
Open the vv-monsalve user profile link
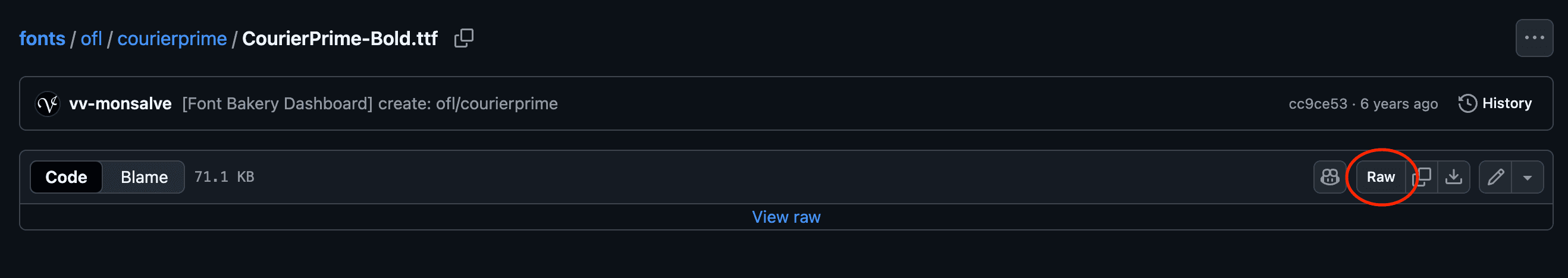120,104
